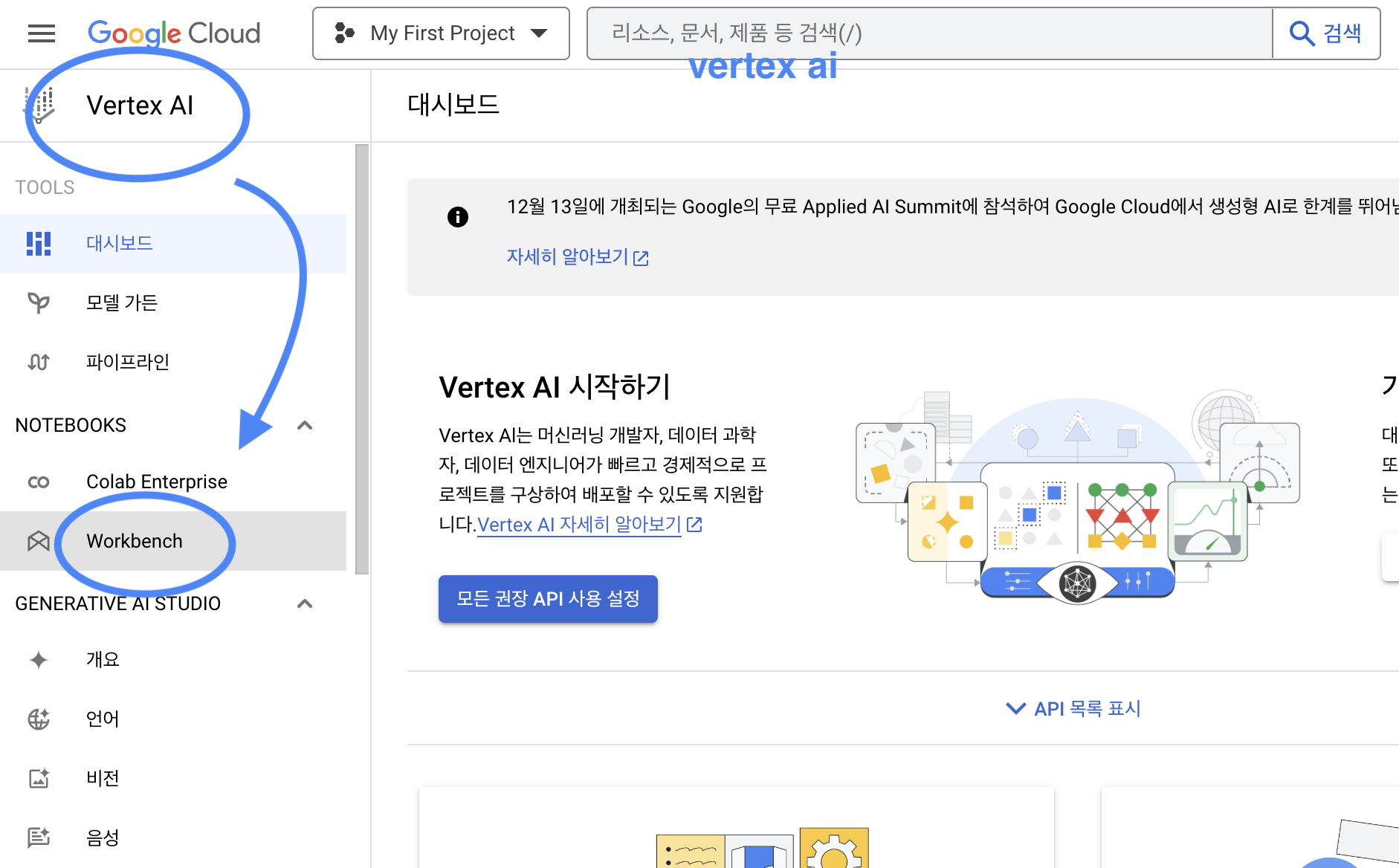The image size is (1399, 868).
Task: Open Workbench in the sidebar
Action: [173, 541]
